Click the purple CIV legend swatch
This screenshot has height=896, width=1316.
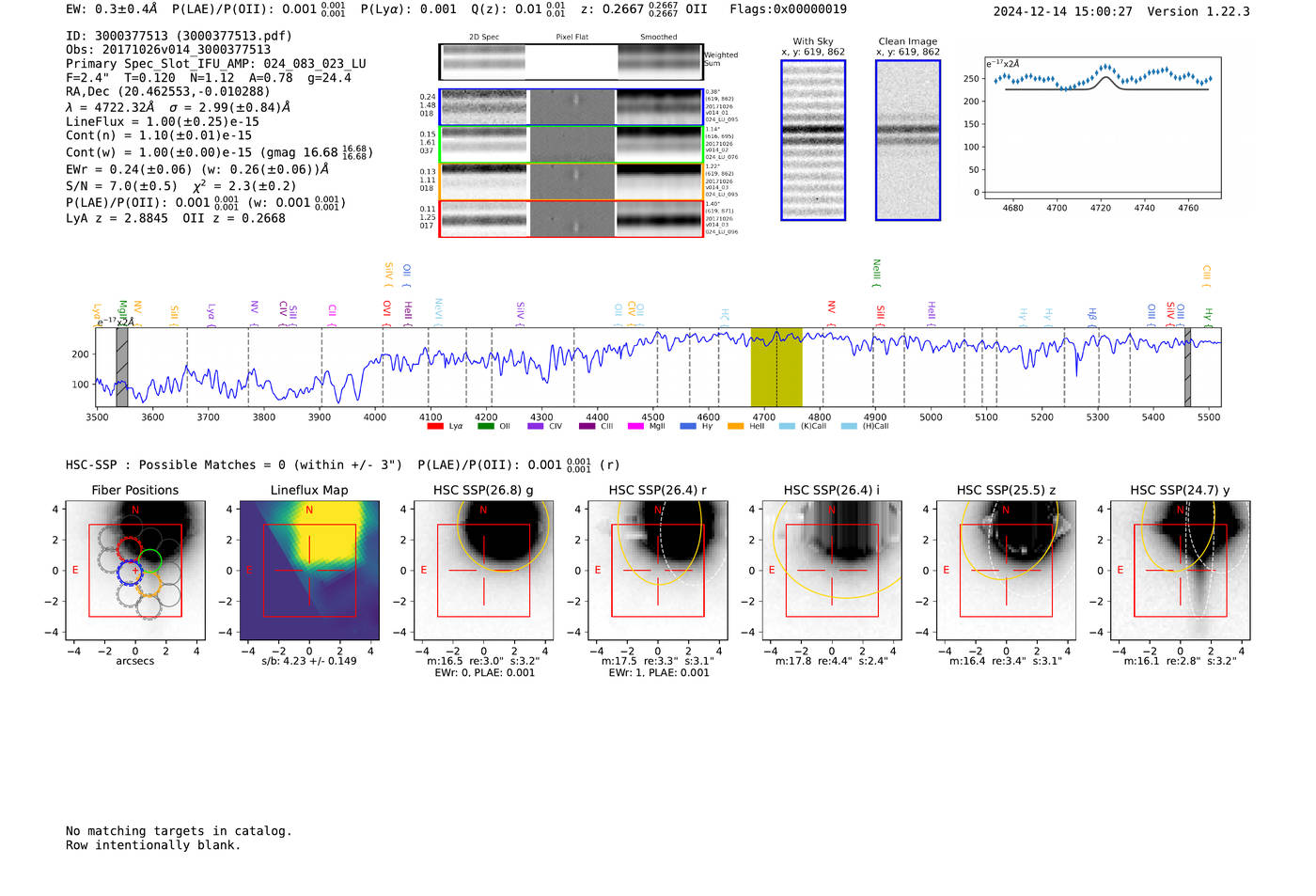tap(536, 426)
